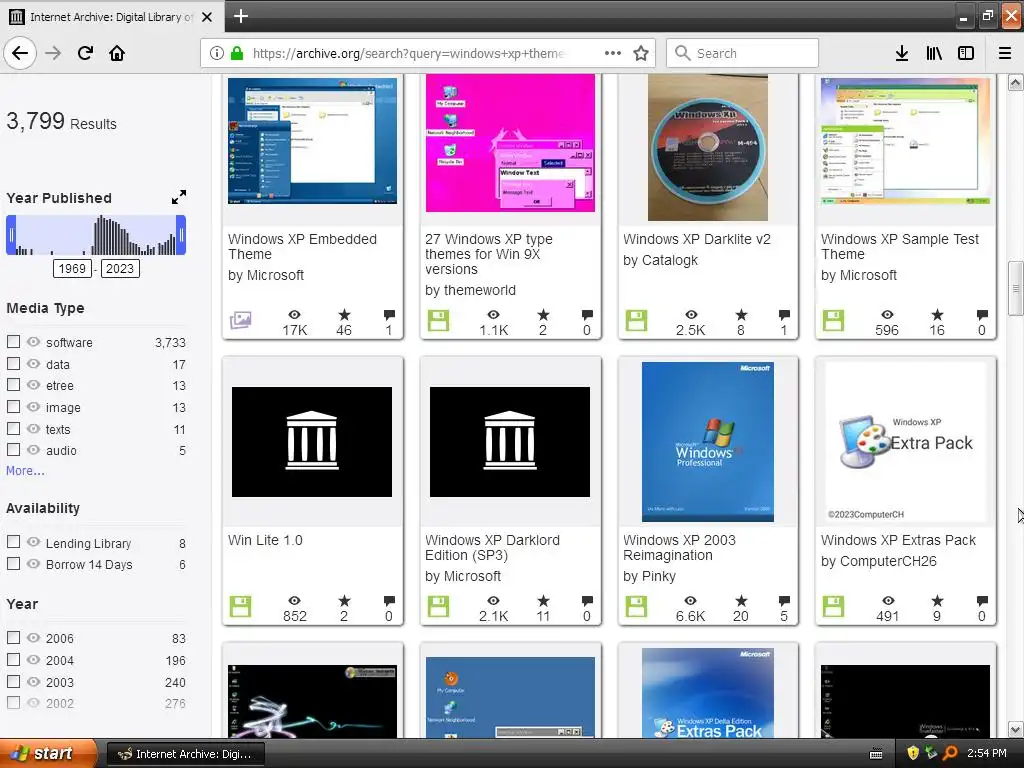
Task: Open security shield tray icon
Action: pyautogui.click(x=913, y=753)
